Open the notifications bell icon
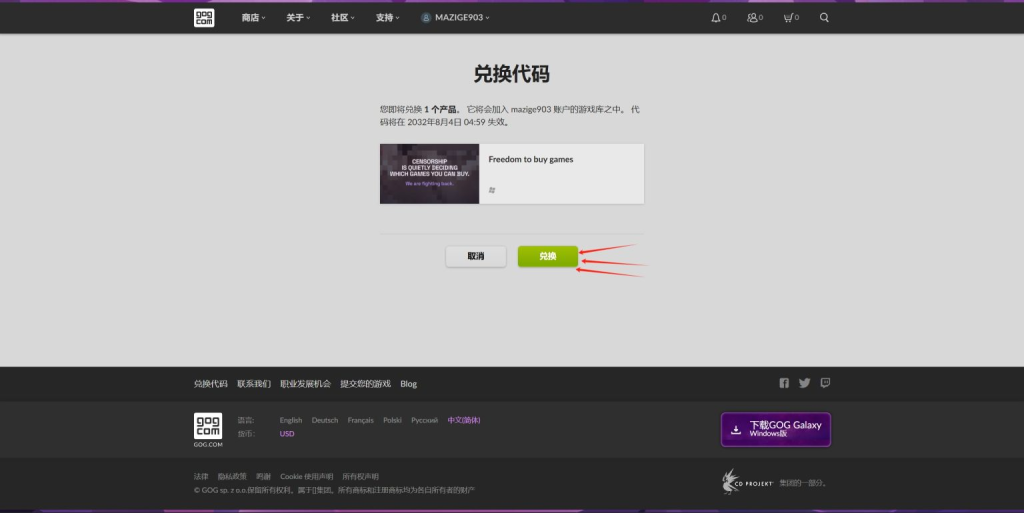This screenshot has width=1024, height=513. 716,18
